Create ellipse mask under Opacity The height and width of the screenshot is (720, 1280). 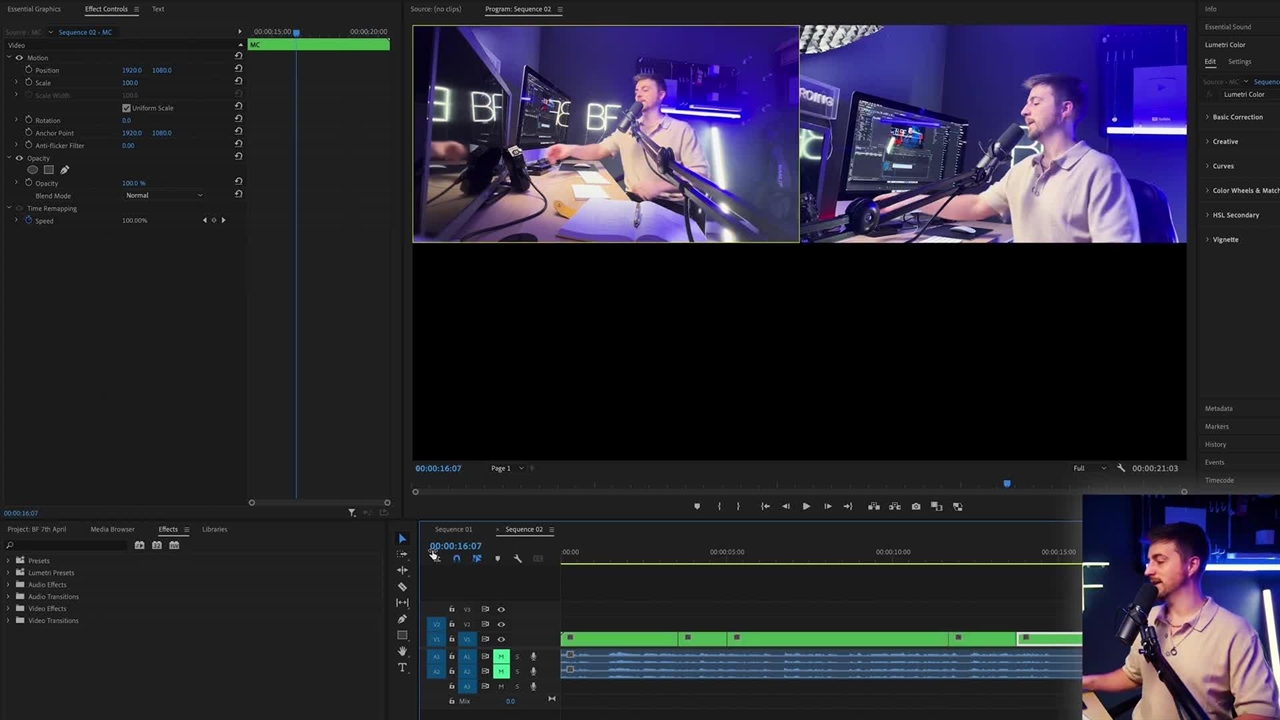tap(32, 170)
